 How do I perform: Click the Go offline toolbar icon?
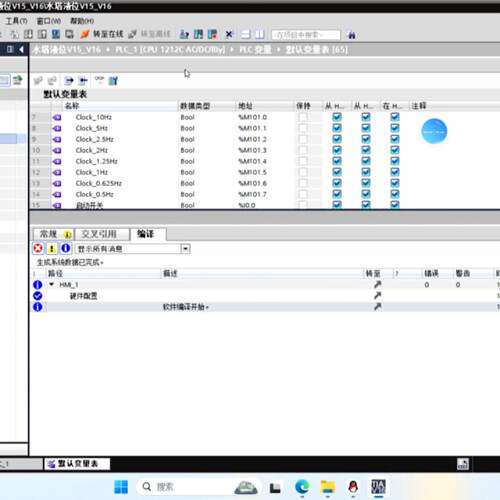[132, 34]
